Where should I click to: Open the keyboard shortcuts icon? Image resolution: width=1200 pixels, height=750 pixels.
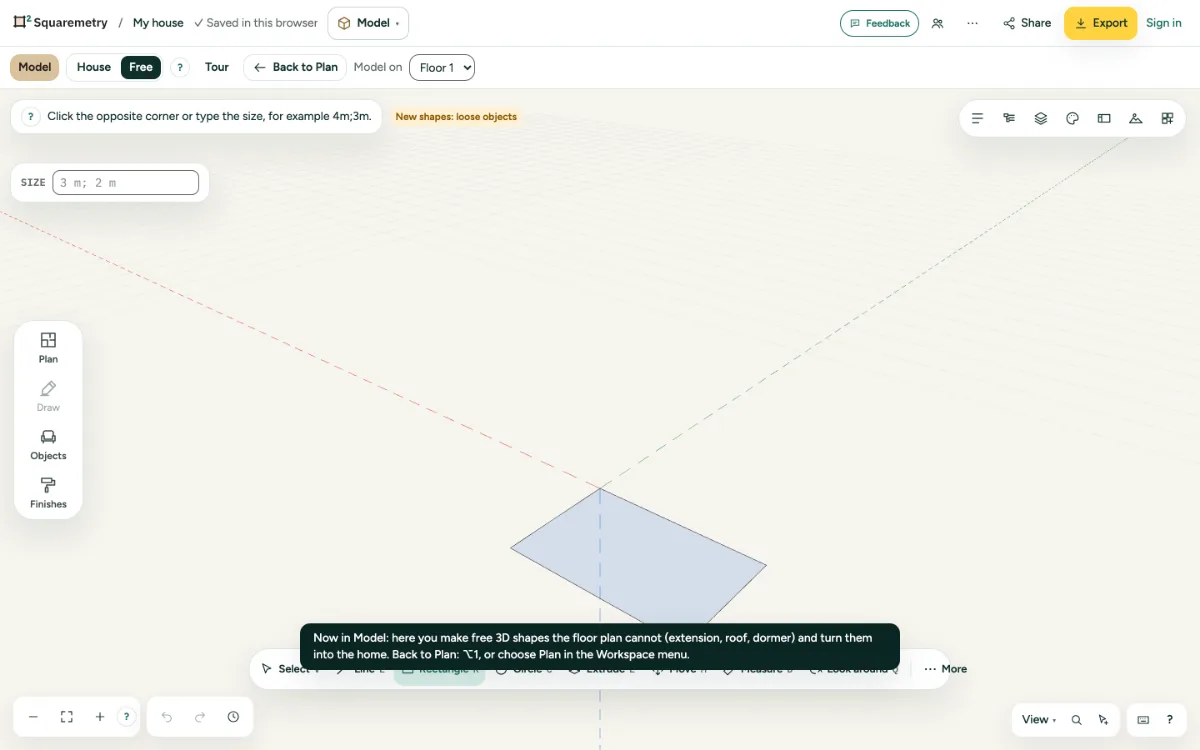click(1143, 720)
